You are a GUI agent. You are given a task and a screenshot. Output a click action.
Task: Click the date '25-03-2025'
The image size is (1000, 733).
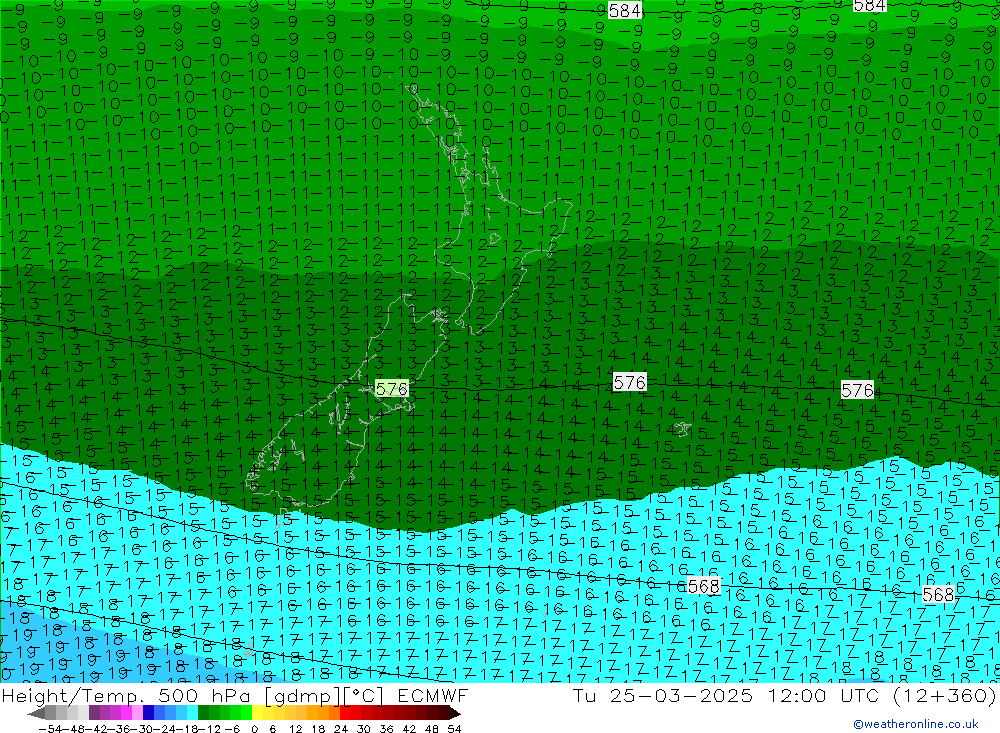pos(681,695)
